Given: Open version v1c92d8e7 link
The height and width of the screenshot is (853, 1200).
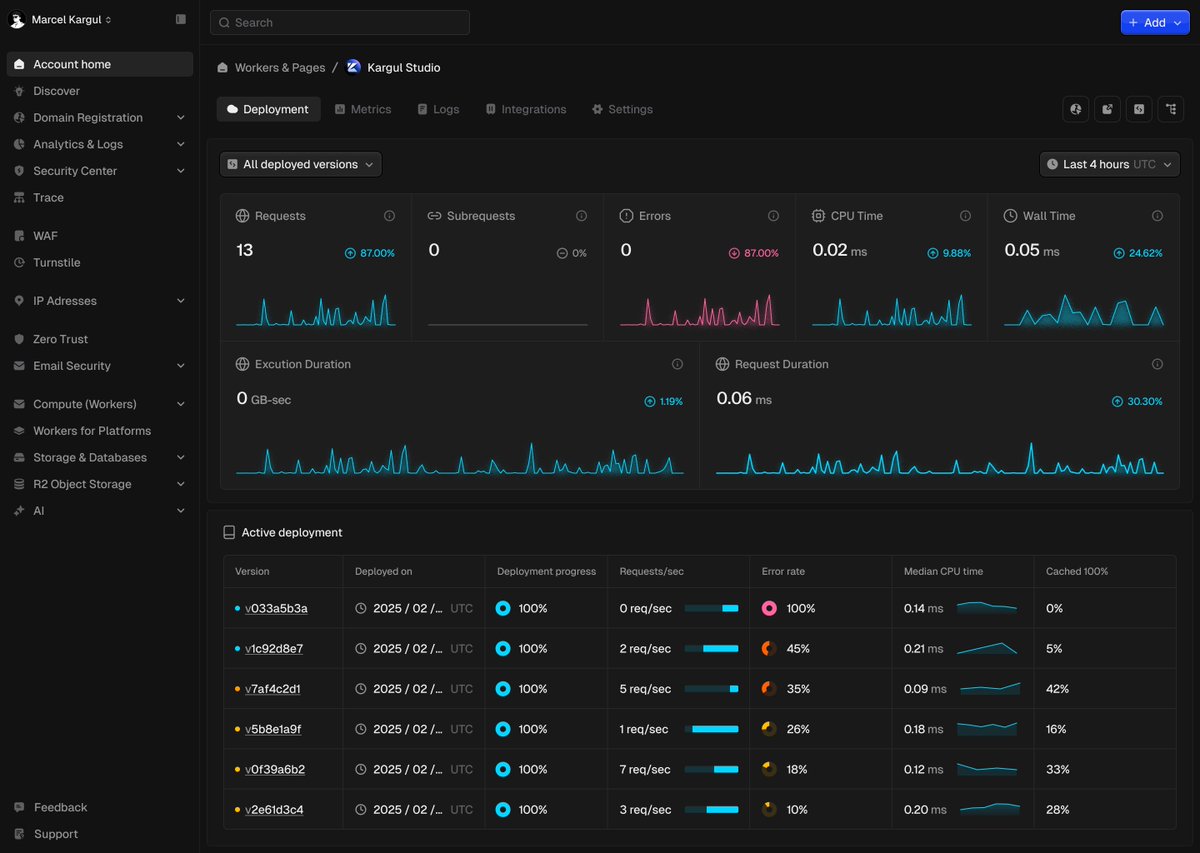Looking at the screenshot, I should [x=274, y=649].
